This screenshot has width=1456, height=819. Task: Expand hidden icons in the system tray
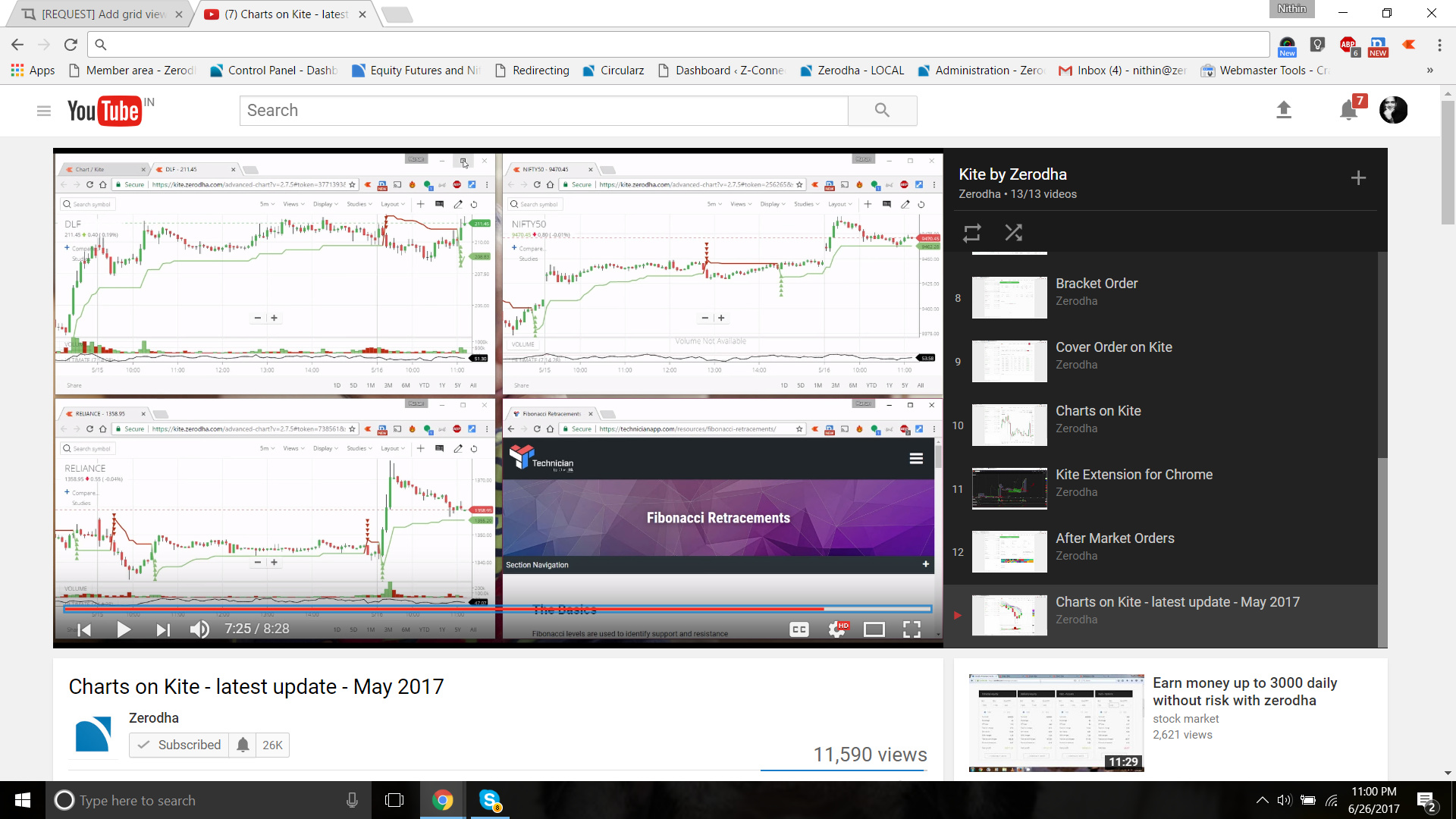pyautogui.click(x=1263, y=800)
